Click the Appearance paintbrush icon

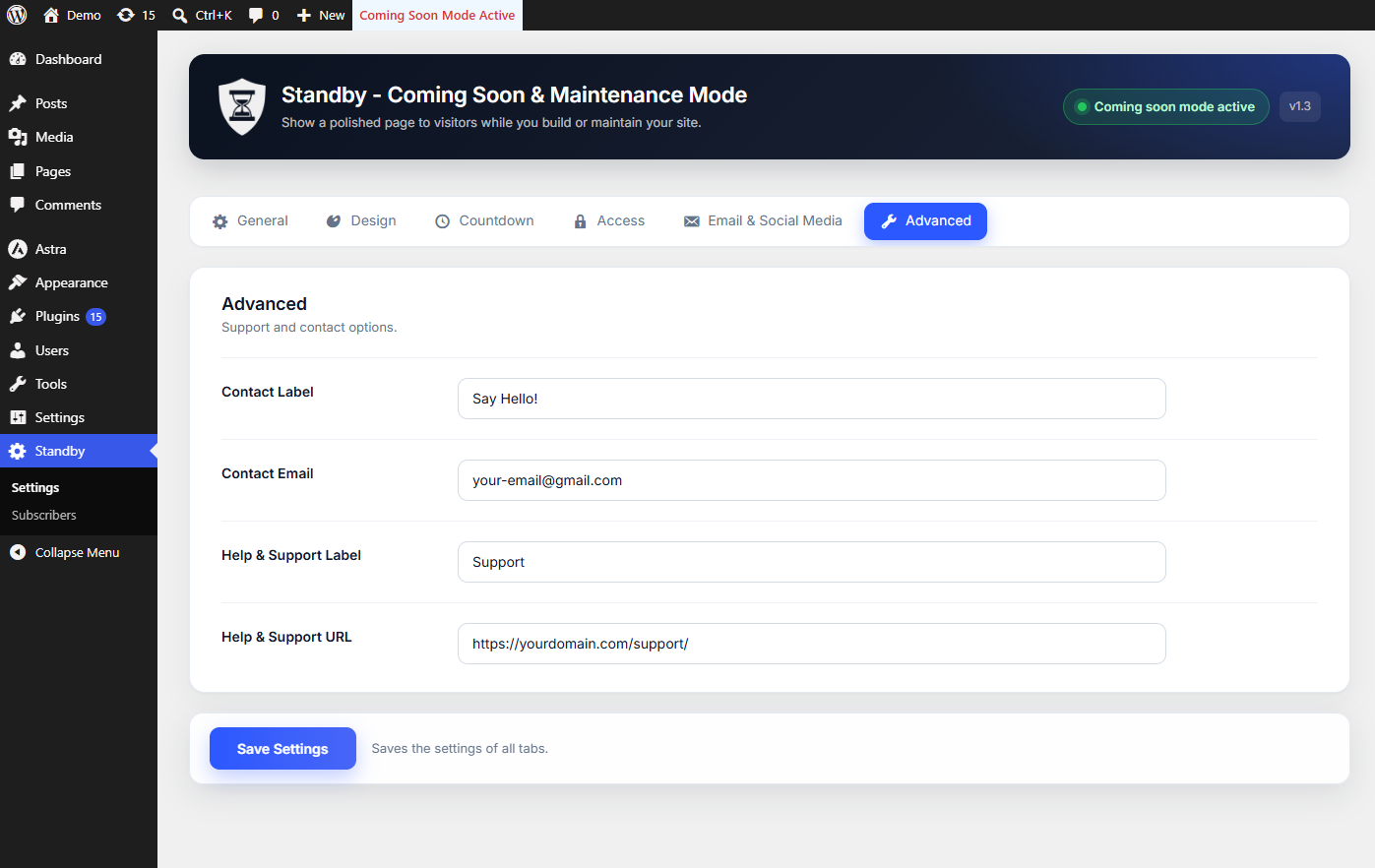(18, 282)
